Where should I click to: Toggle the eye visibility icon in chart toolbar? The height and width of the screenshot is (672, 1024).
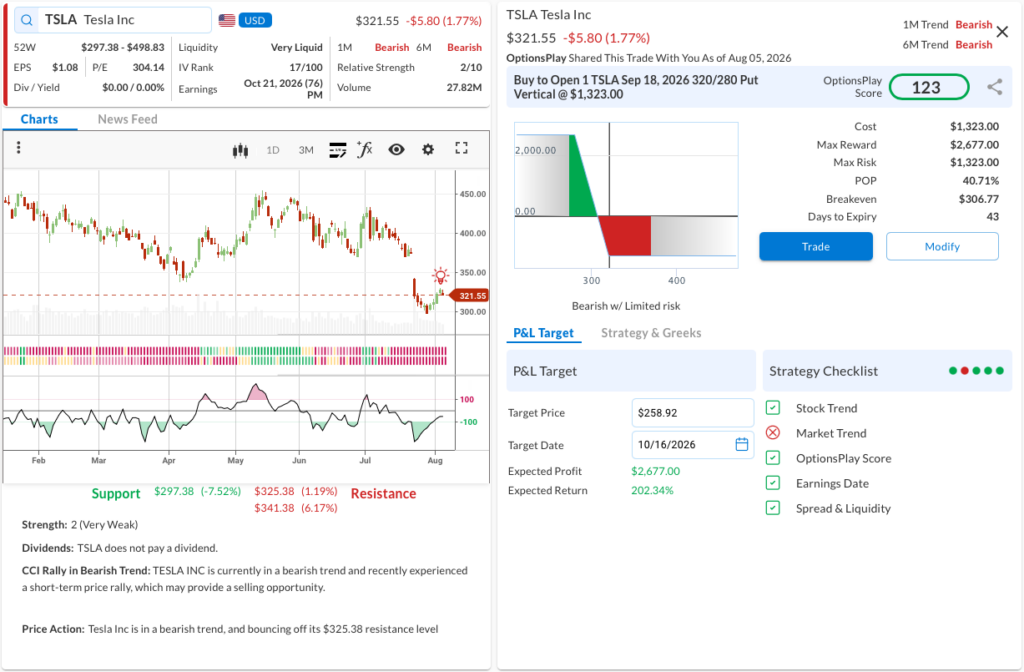coord(396,150)
